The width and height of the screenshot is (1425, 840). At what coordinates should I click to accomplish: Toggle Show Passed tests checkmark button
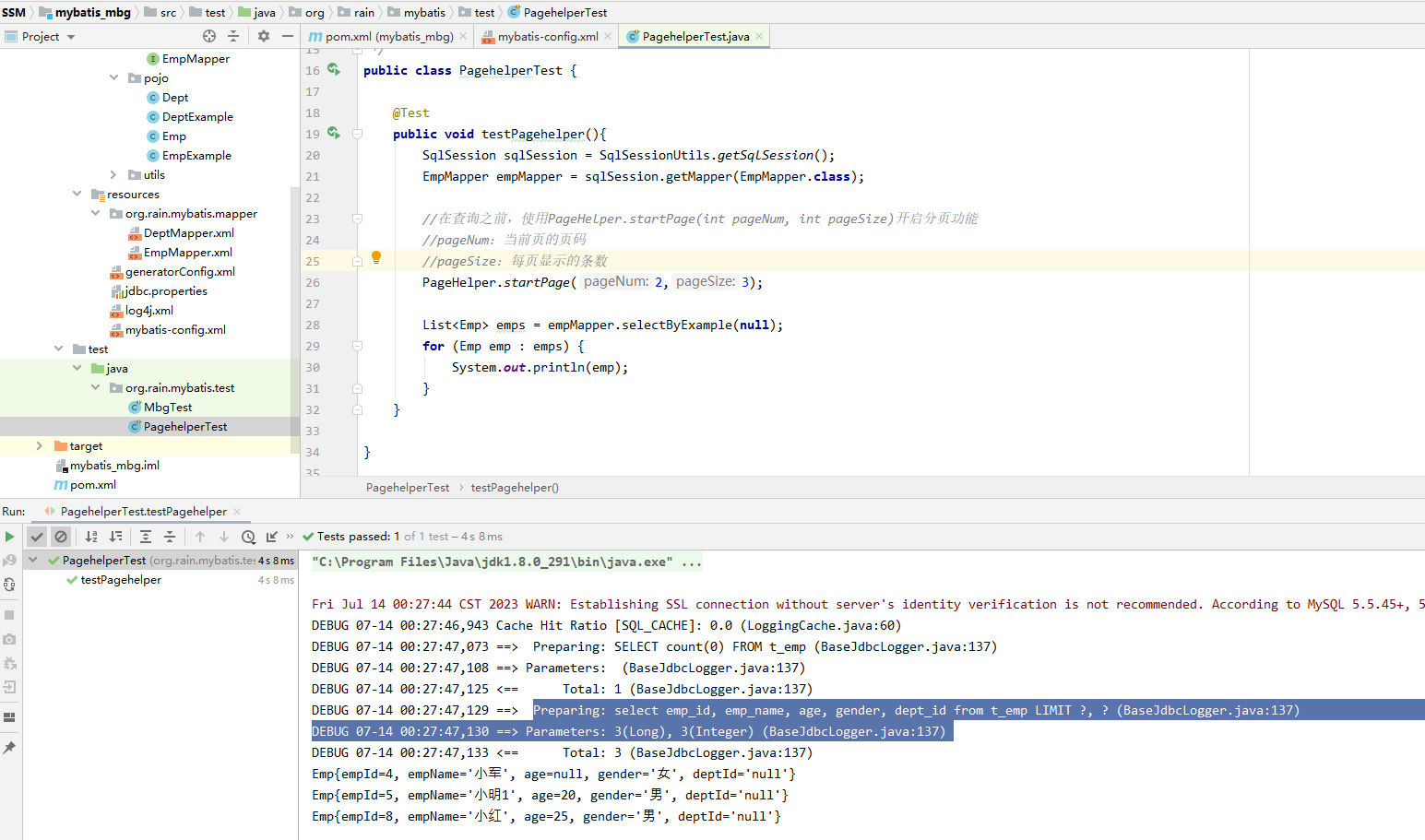tap(37, 537)
